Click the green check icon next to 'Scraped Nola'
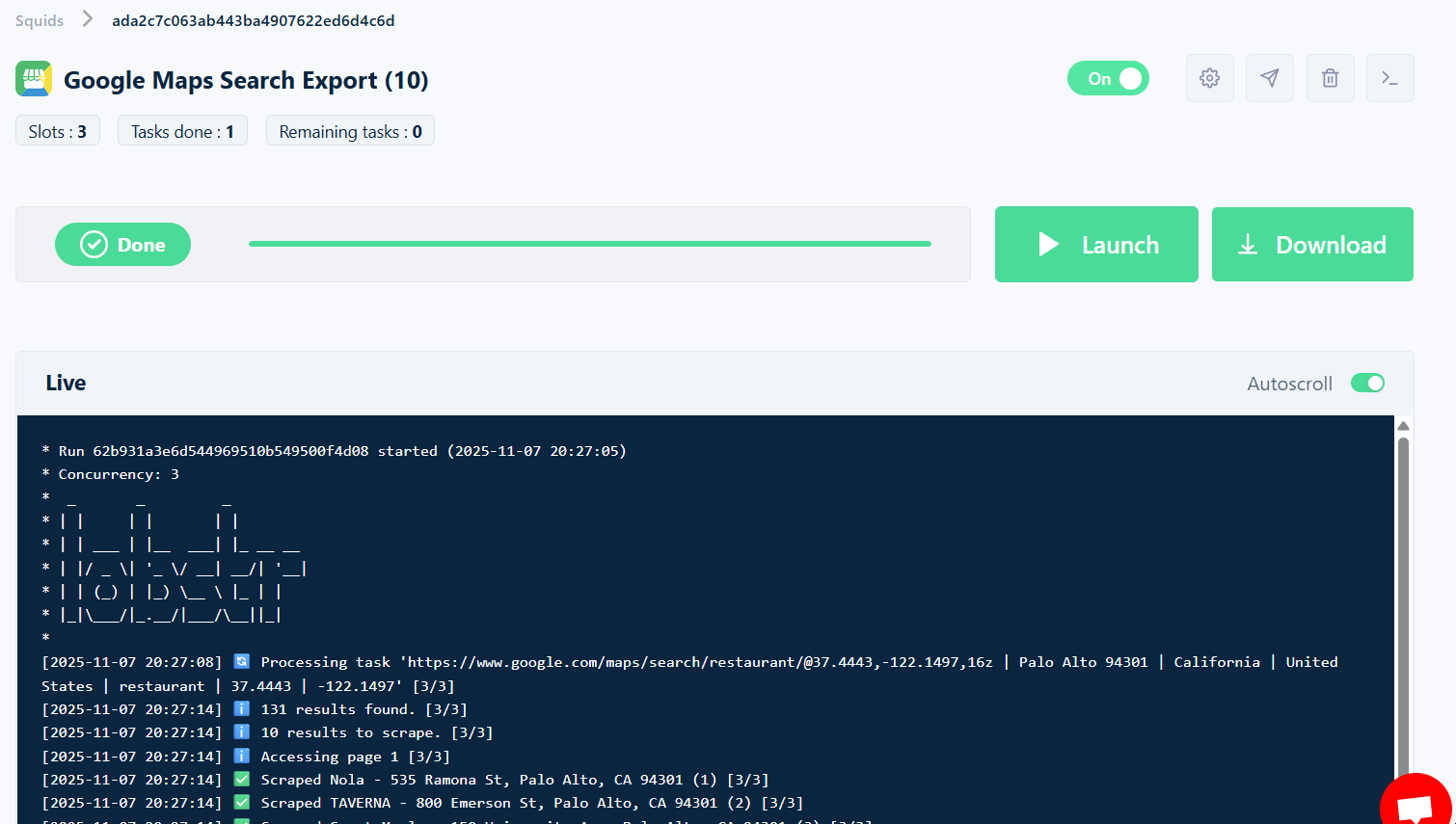The height and width of the screenshot is (824, 1456). 241,779
